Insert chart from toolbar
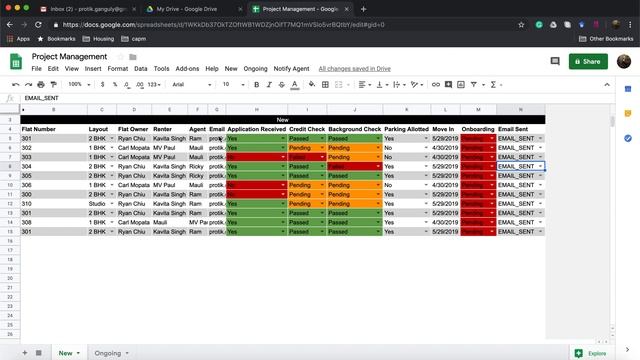This screenshot has width=640, height=360. tap(461, 84)
